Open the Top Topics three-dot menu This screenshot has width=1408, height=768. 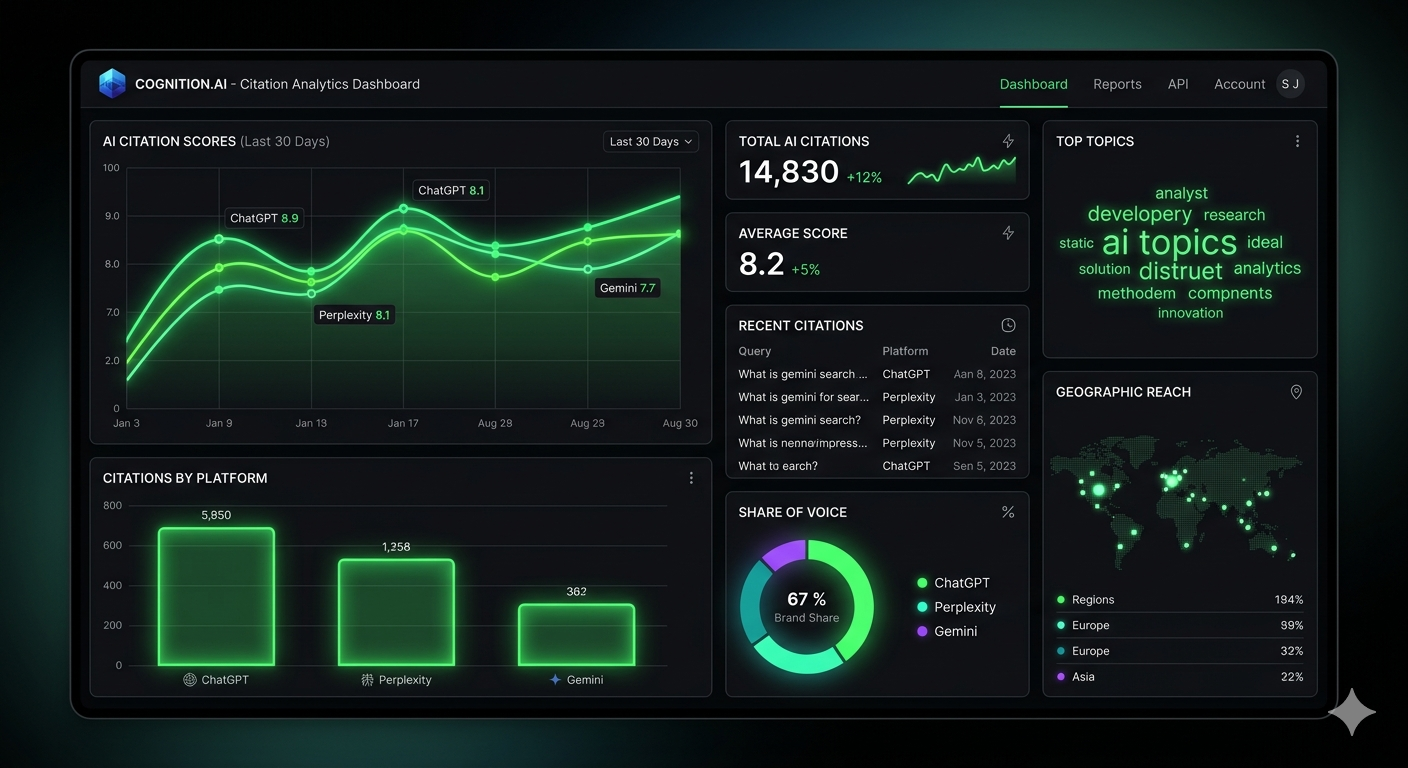pyautogui.click(x=1297, y=141)
